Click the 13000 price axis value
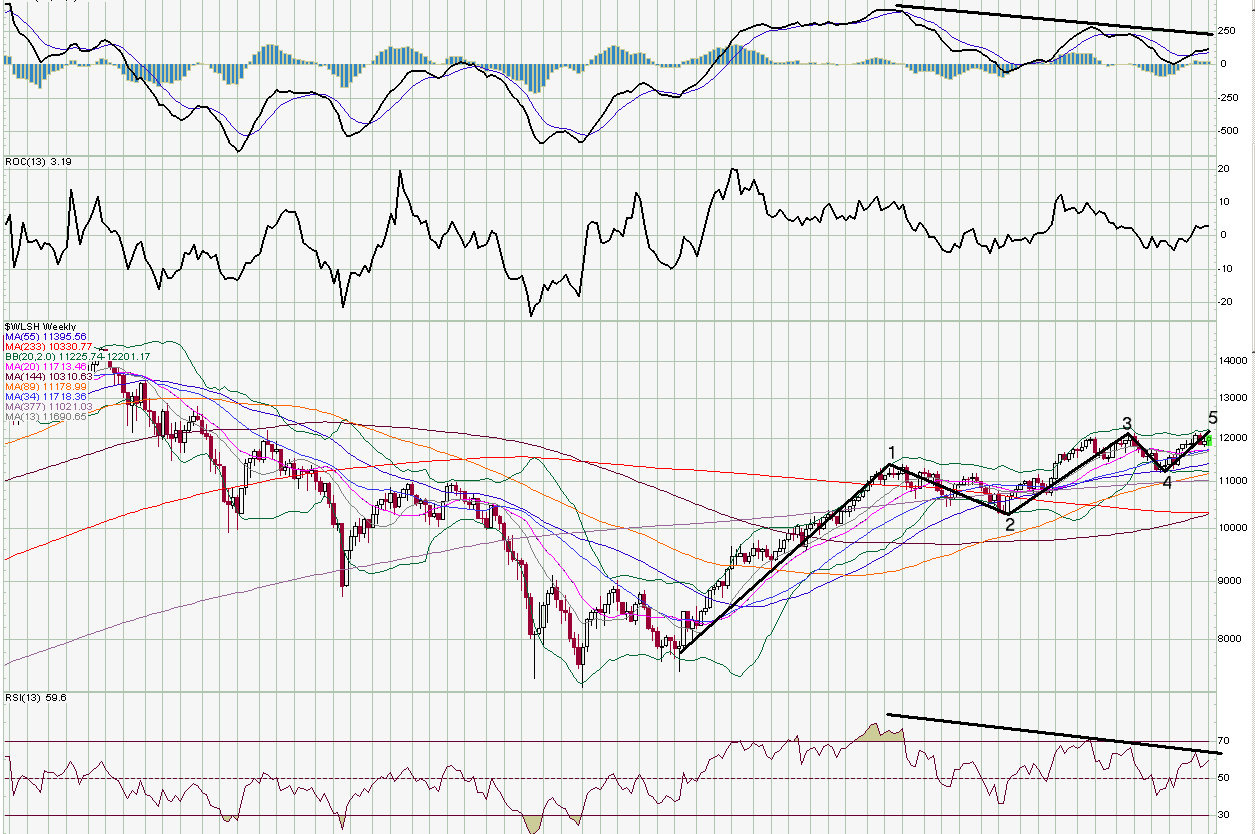This screenshot has height=834, width=1255. 1235,398
